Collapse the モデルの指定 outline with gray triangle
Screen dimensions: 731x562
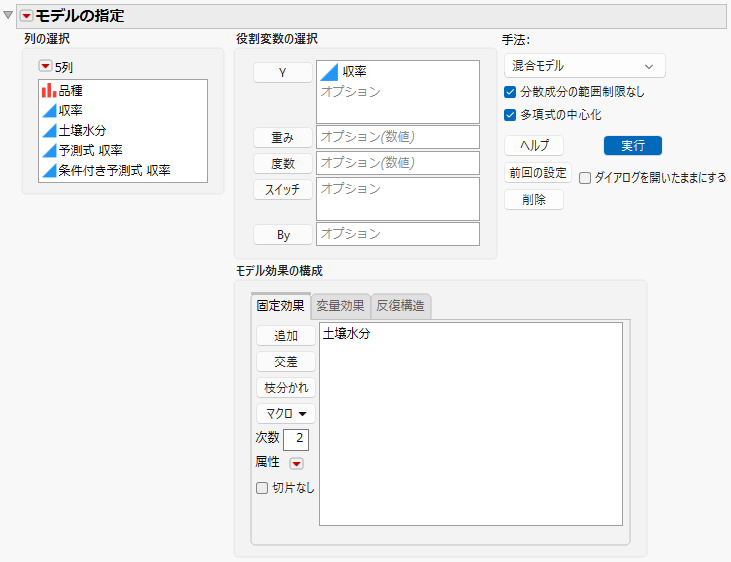tap(7, 15)
